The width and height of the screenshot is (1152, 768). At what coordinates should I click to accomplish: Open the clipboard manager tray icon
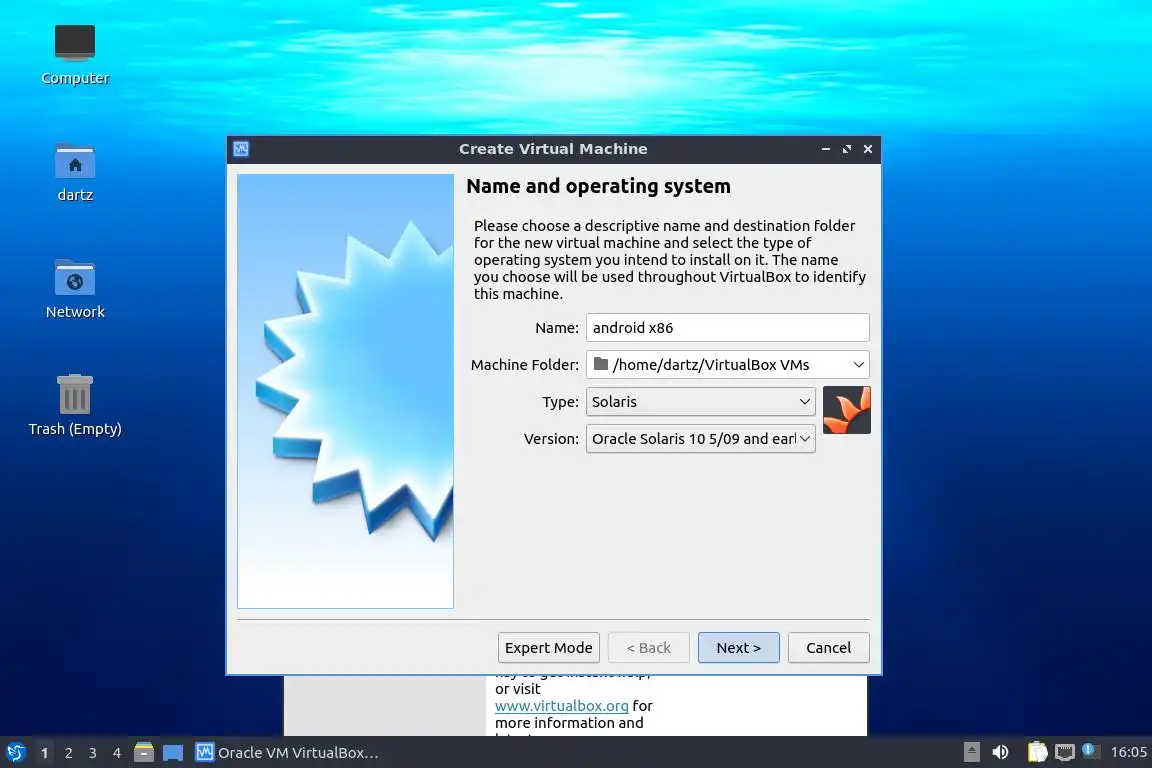tap(1037, 752)
